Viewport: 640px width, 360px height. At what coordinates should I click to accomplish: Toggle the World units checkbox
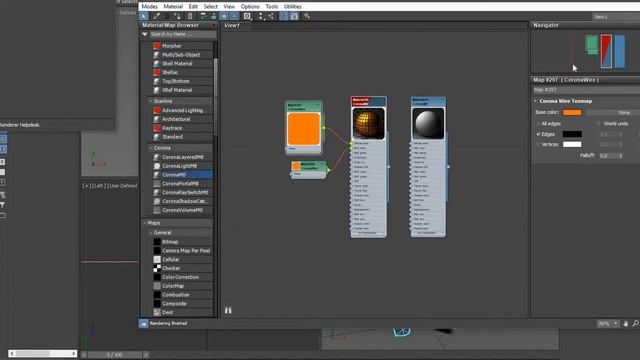[x=598, y=124]
